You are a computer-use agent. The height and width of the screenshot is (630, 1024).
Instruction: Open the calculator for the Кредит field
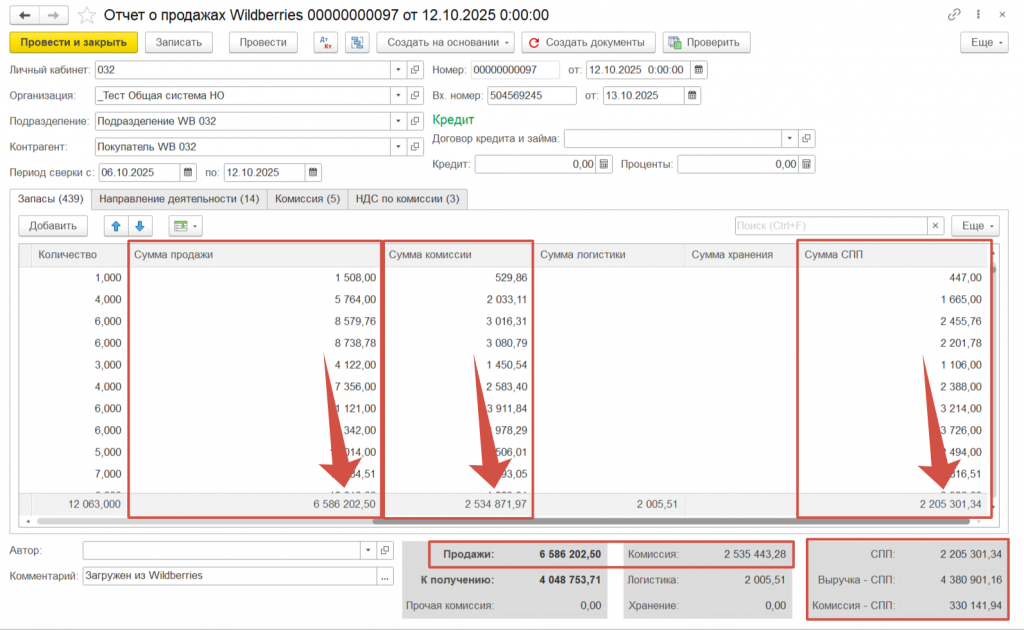coord(603,164)
